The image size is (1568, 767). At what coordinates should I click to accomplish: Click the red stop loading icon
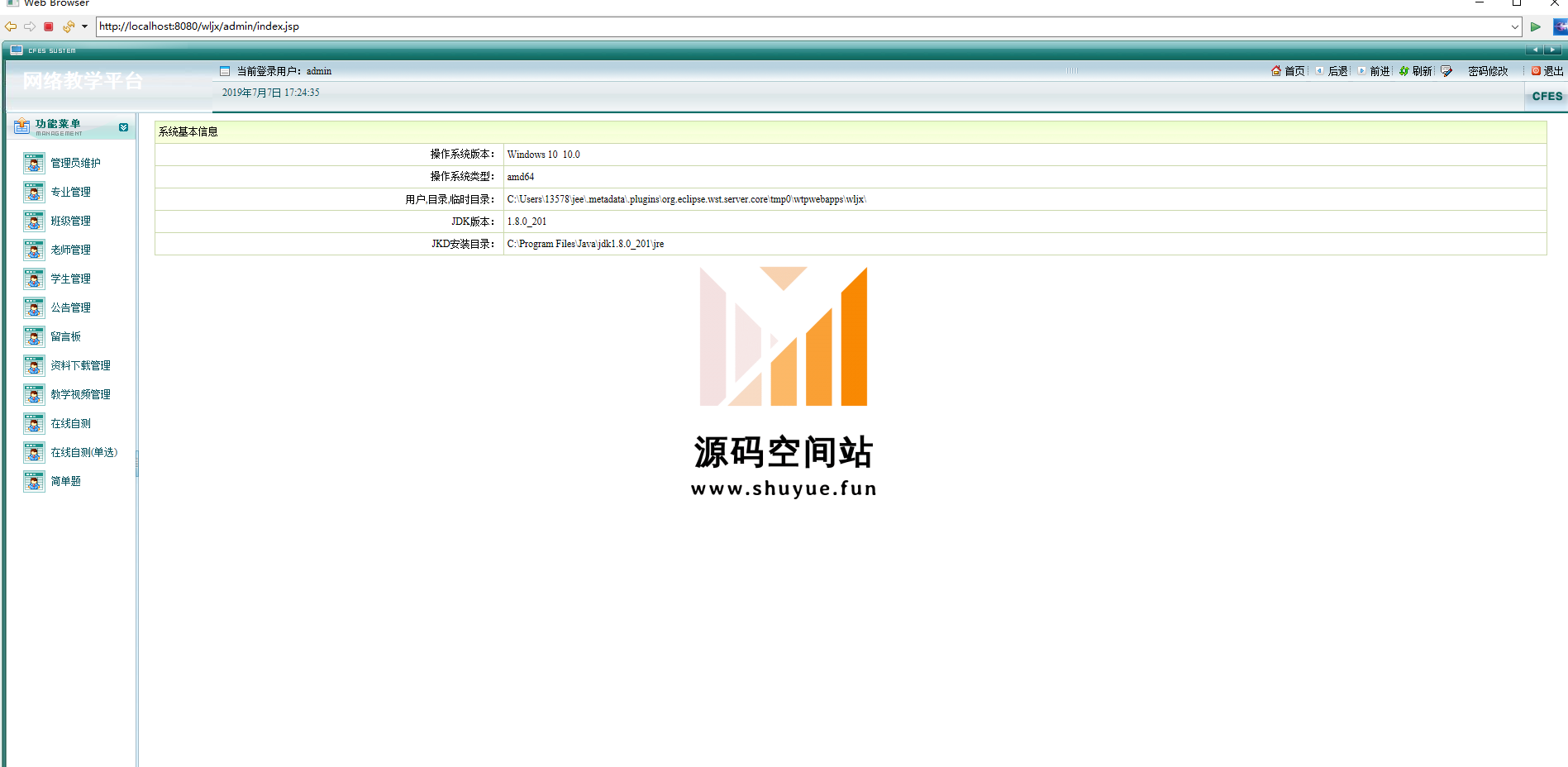(49, 26)
